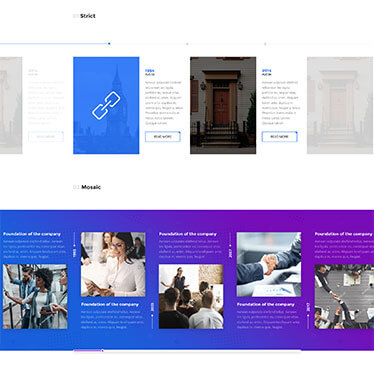Image resolution: width=374 pixels, height=374 pixels.
Task: Open the close-up handshake photo
Action: click(x=269, y=264)
